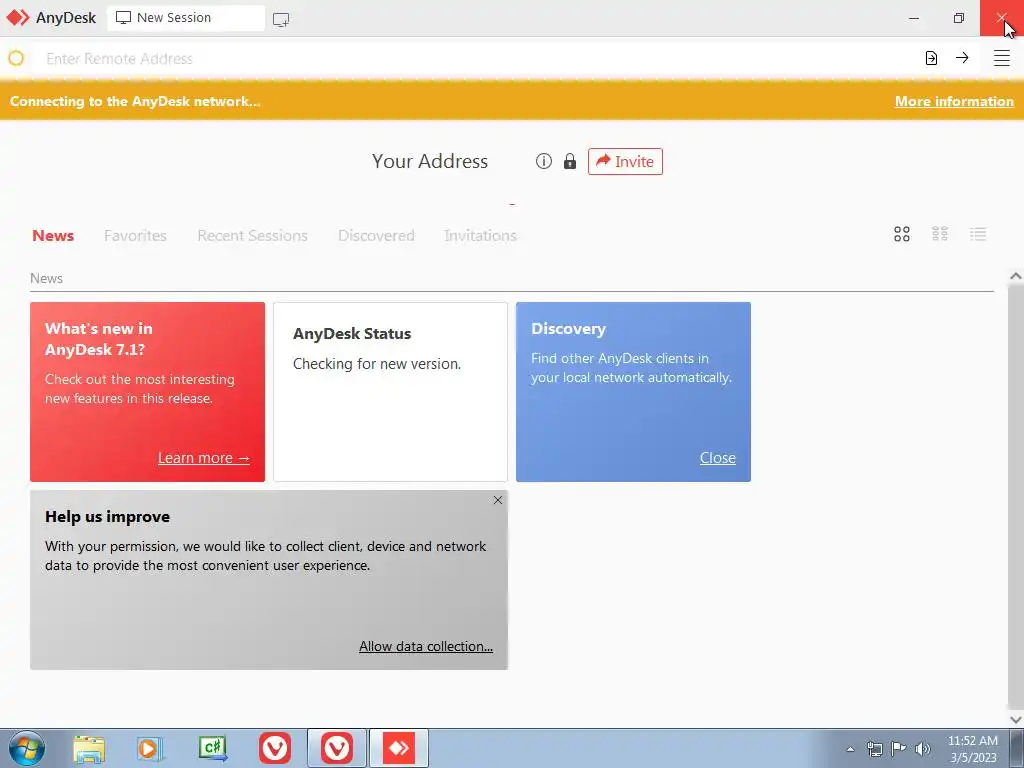
Task: Switch to the active Vivaldi window in taskbar
Action: tap(337, 748)
